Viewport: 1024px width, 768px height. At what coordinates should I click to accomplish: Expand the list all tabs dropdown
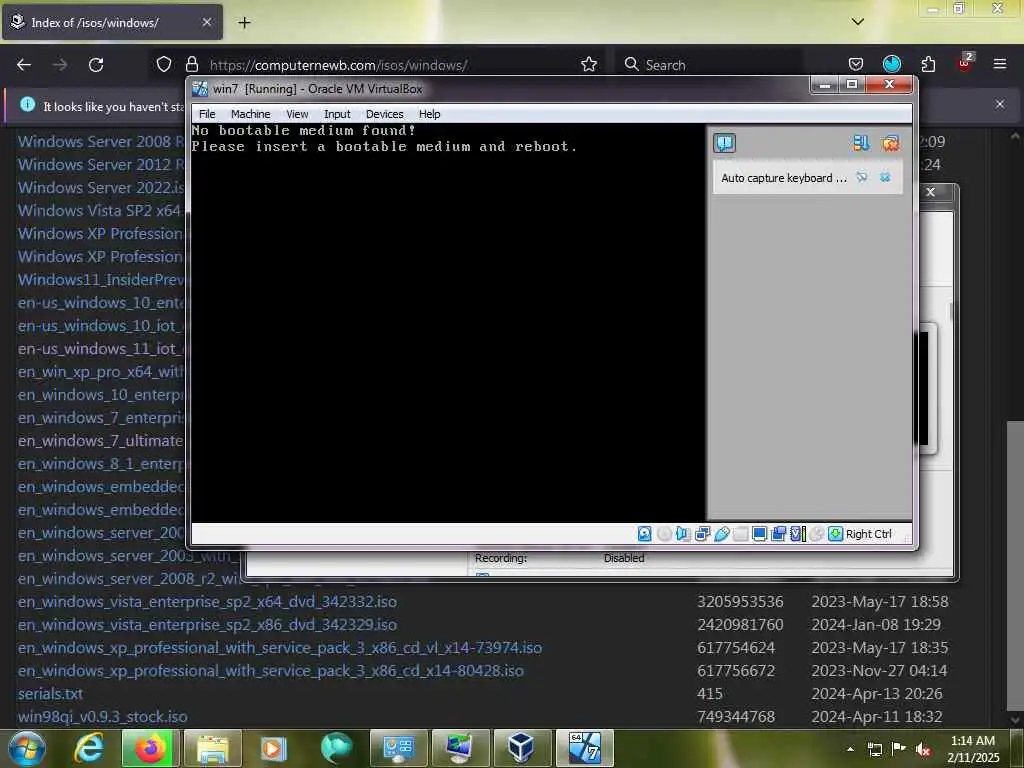point(857,22)
